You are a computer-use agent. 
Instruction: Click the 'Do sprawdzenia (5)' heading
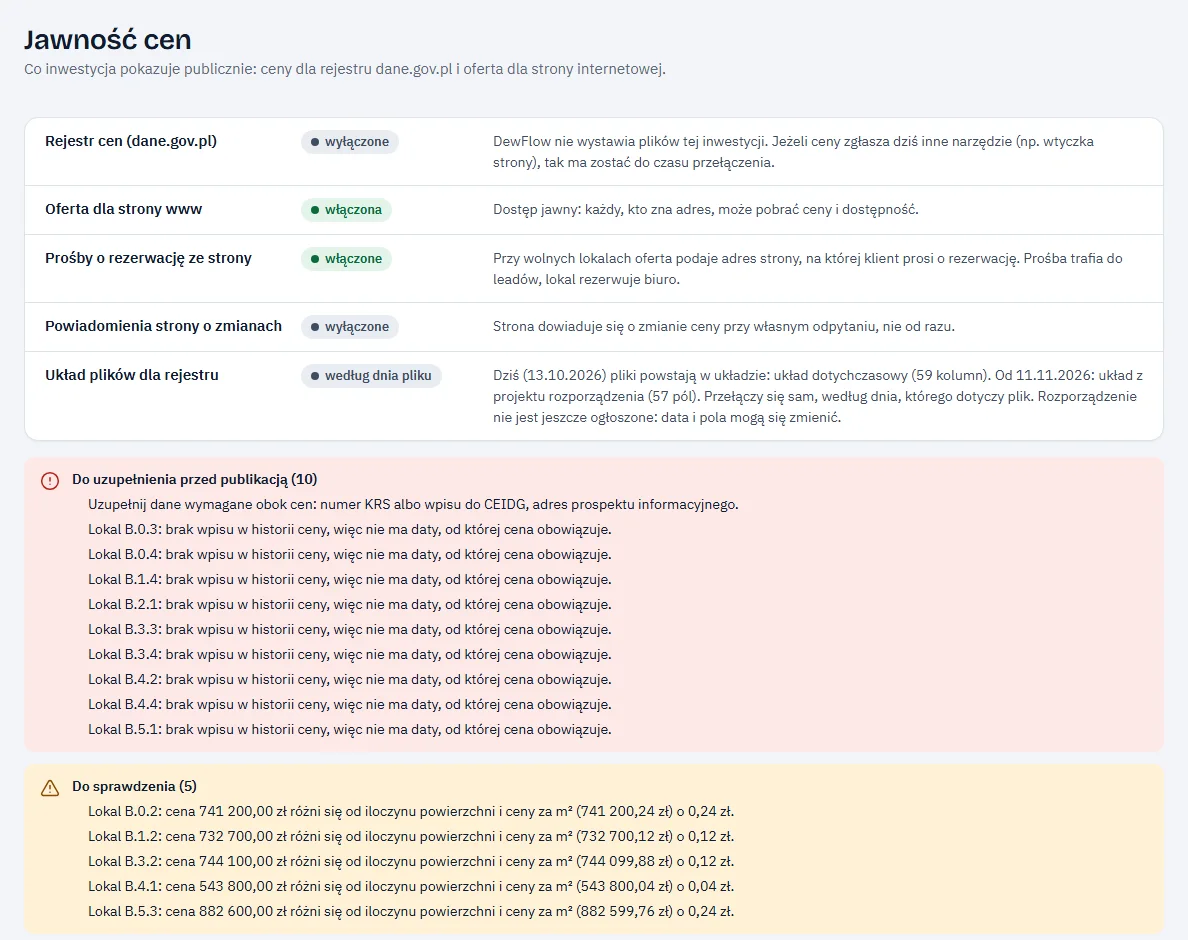(134, 786)
